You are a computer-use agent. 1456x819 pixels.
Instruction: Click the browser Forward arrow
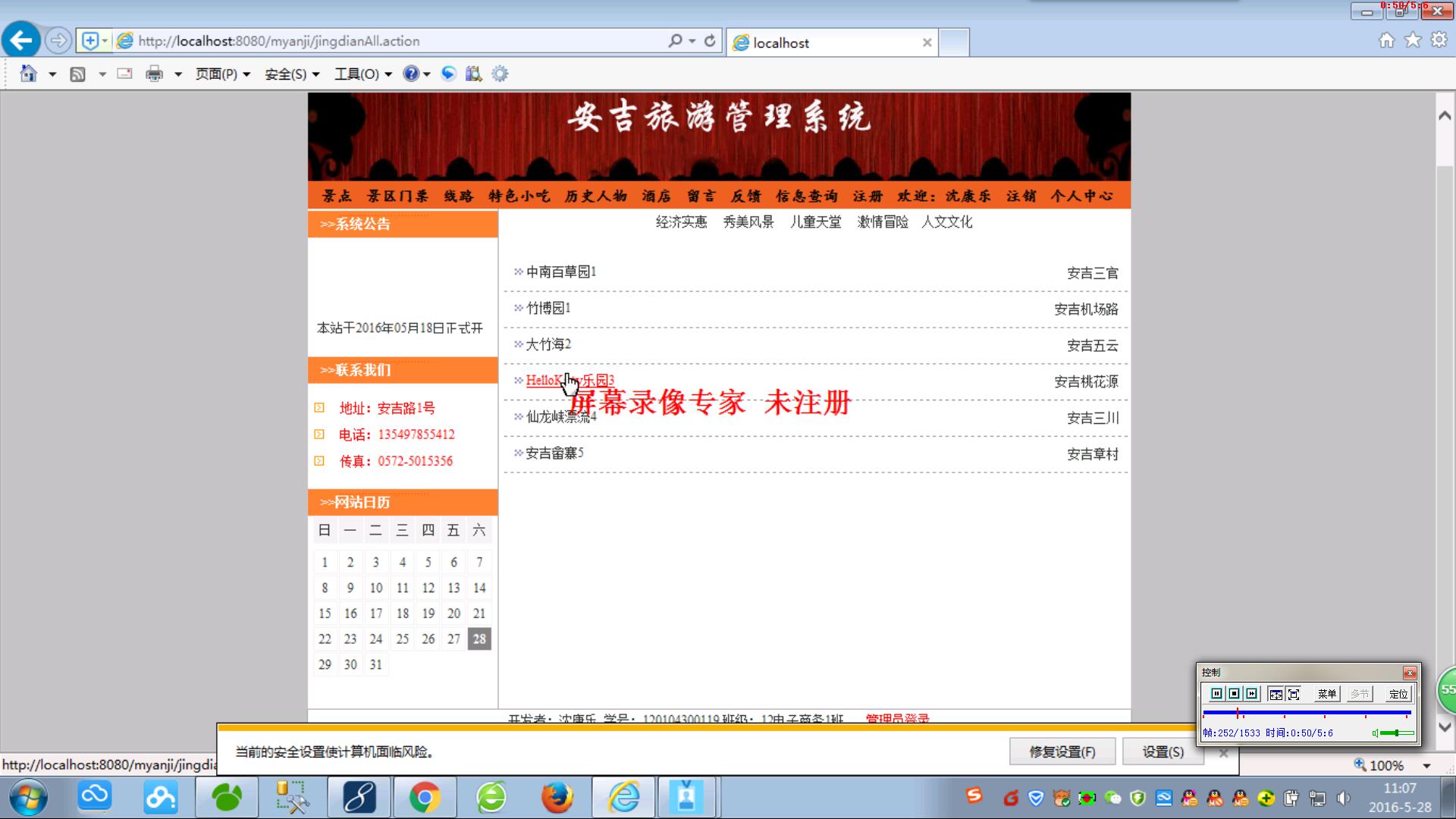(58, 40)
